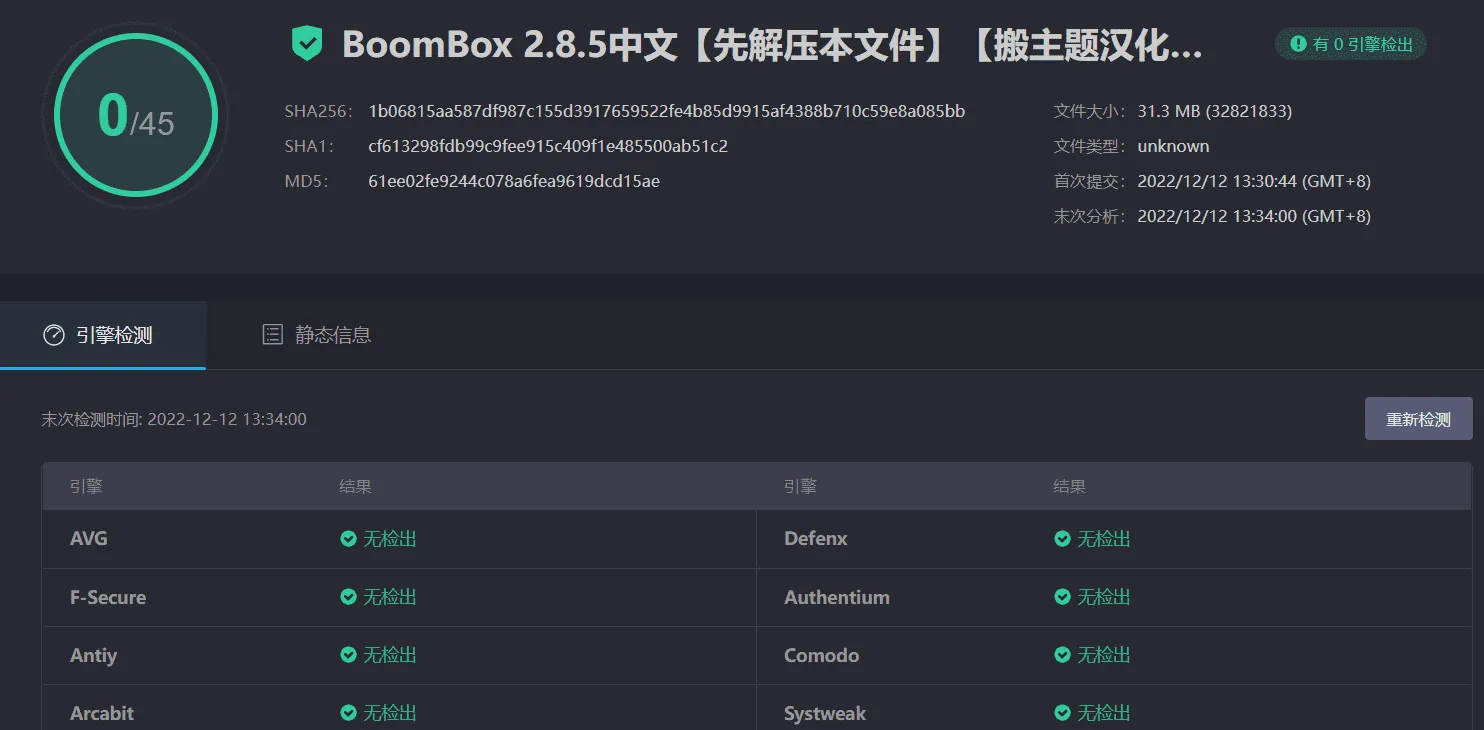Image resolution: width=1484 pixels, height=730 pixels.
Task: Click the Authentium engine name
Action: click(837, 597)
